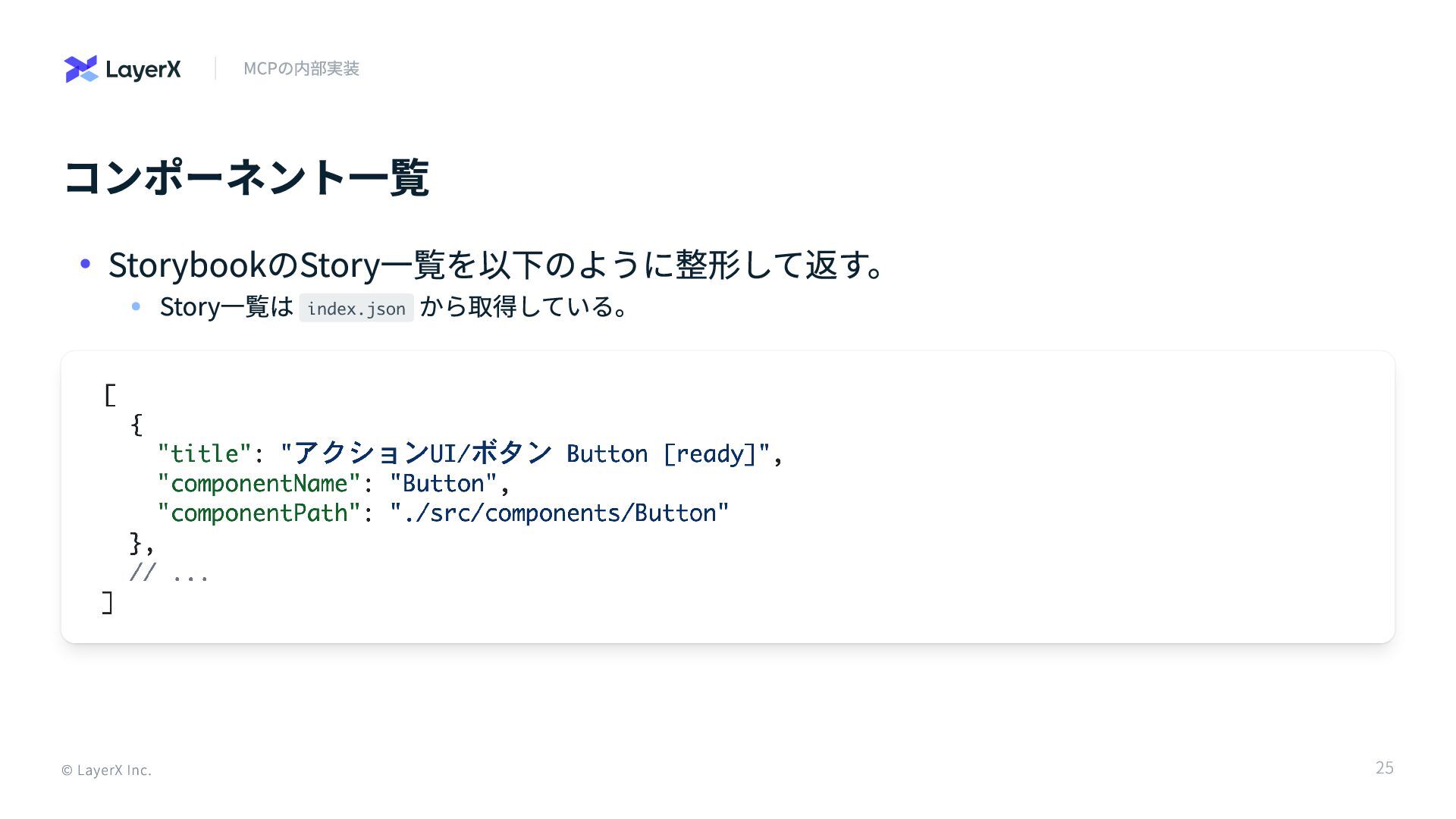Click the opening square bracket in code
This screenshot has height=819, width=1456.
tap(110, 395)
